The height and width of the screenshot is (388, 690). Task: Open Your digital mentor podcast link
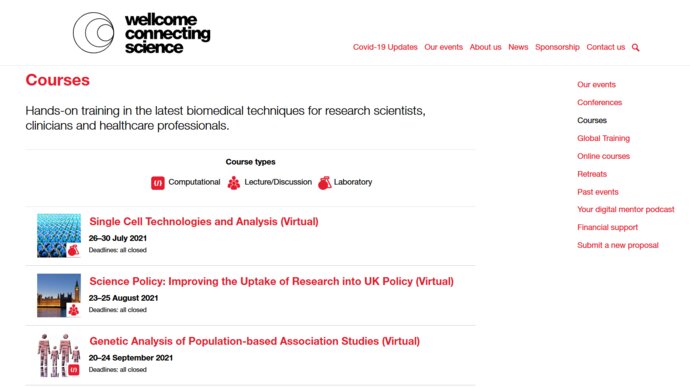pyautogui.click(x=625, y=209)
